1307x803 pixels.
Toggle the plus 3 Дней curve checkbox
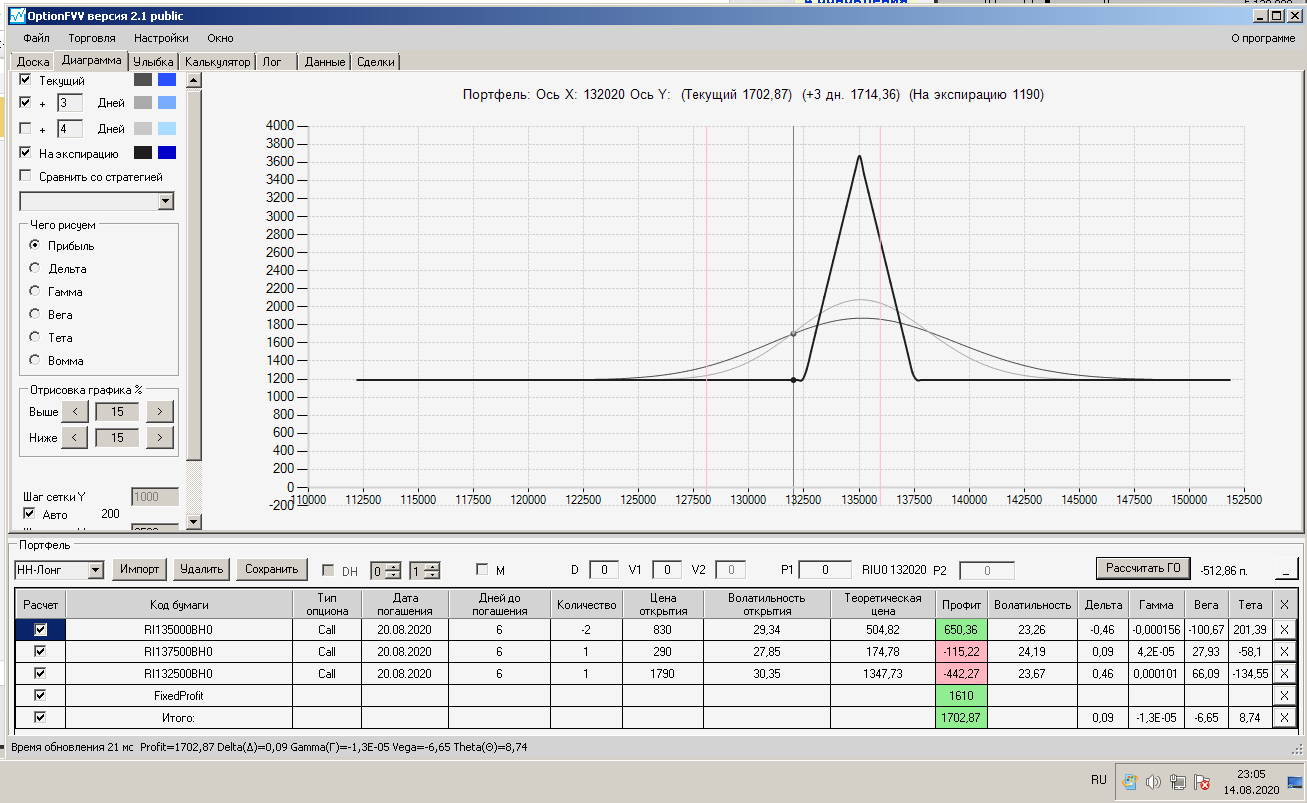[26, 103]
